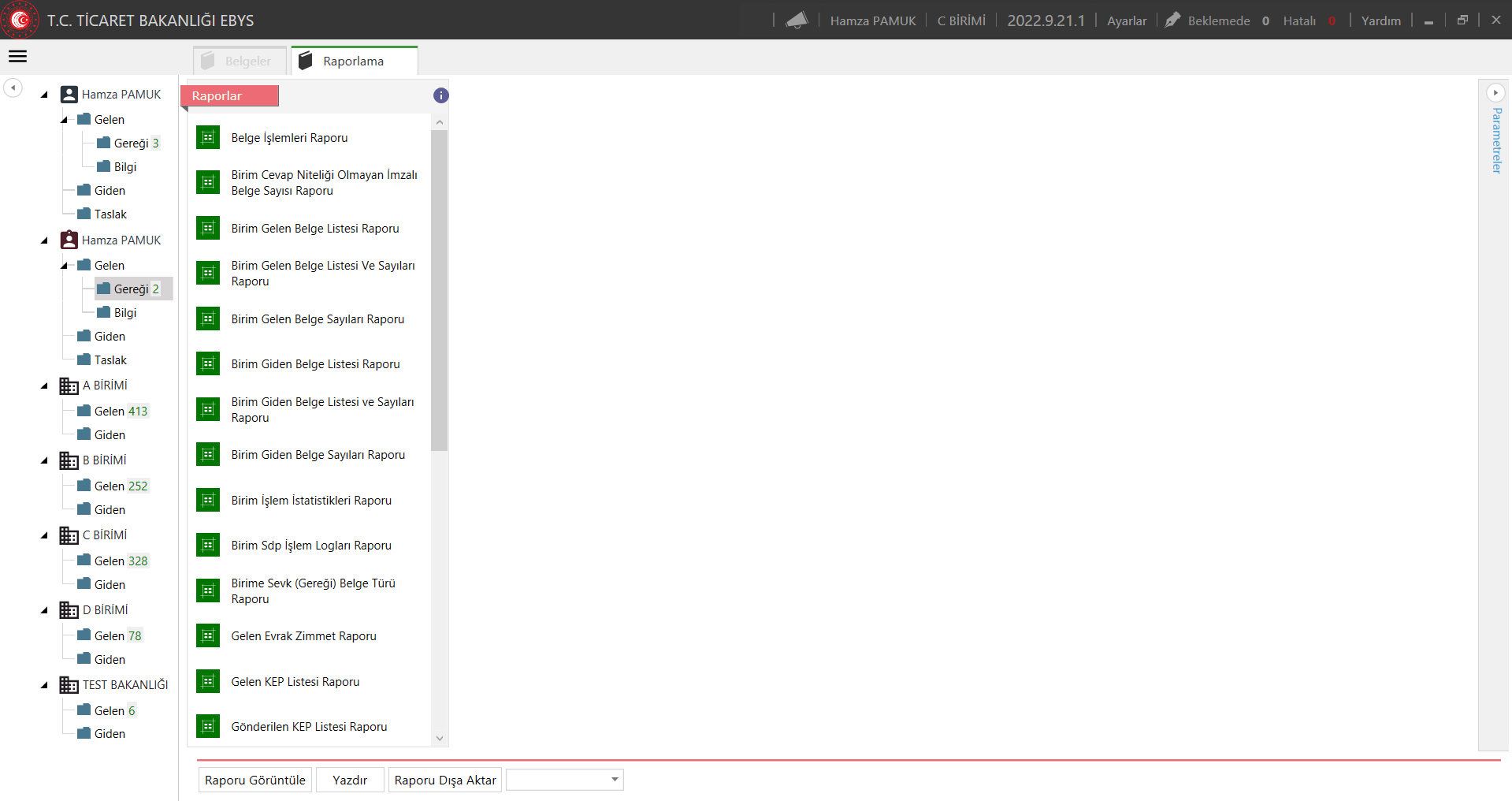Screen dimensions: 1512x801
Task: Select the Raporlama tab
Action: pyautogui.click(x=355, y=61)
